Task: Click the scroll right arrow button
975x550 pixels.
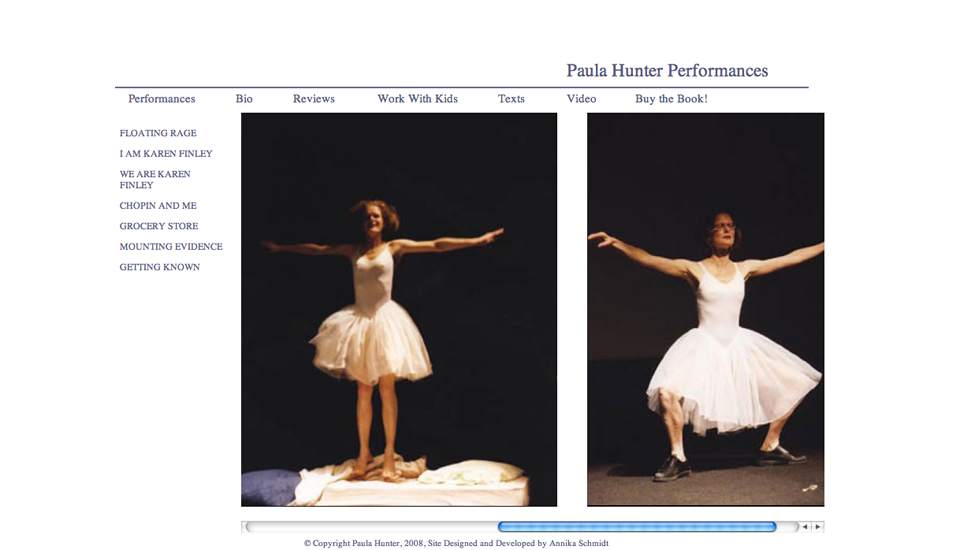Action: (817, 527)
